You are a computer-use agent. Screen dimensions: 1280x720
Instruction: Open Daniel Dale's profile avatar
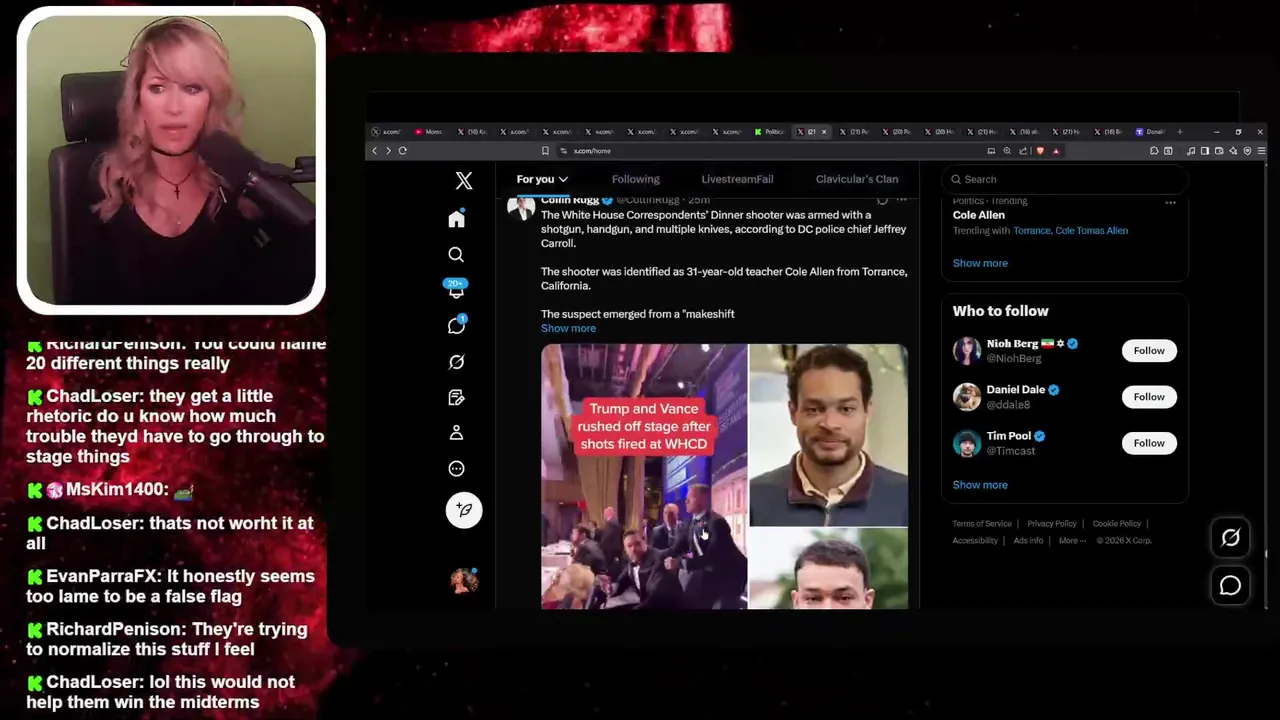pyautogui.click(x=967, y=397)
